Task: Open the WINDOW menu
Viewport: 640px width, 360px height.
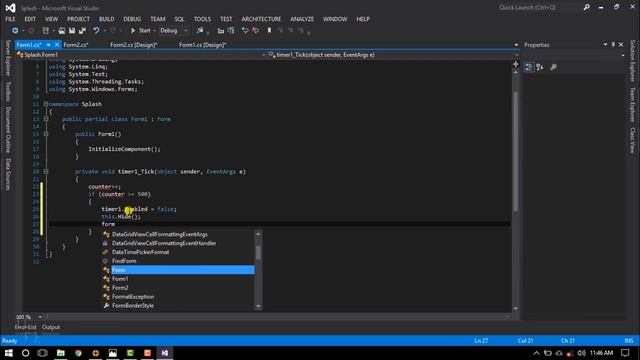Action: coord(335,19)
